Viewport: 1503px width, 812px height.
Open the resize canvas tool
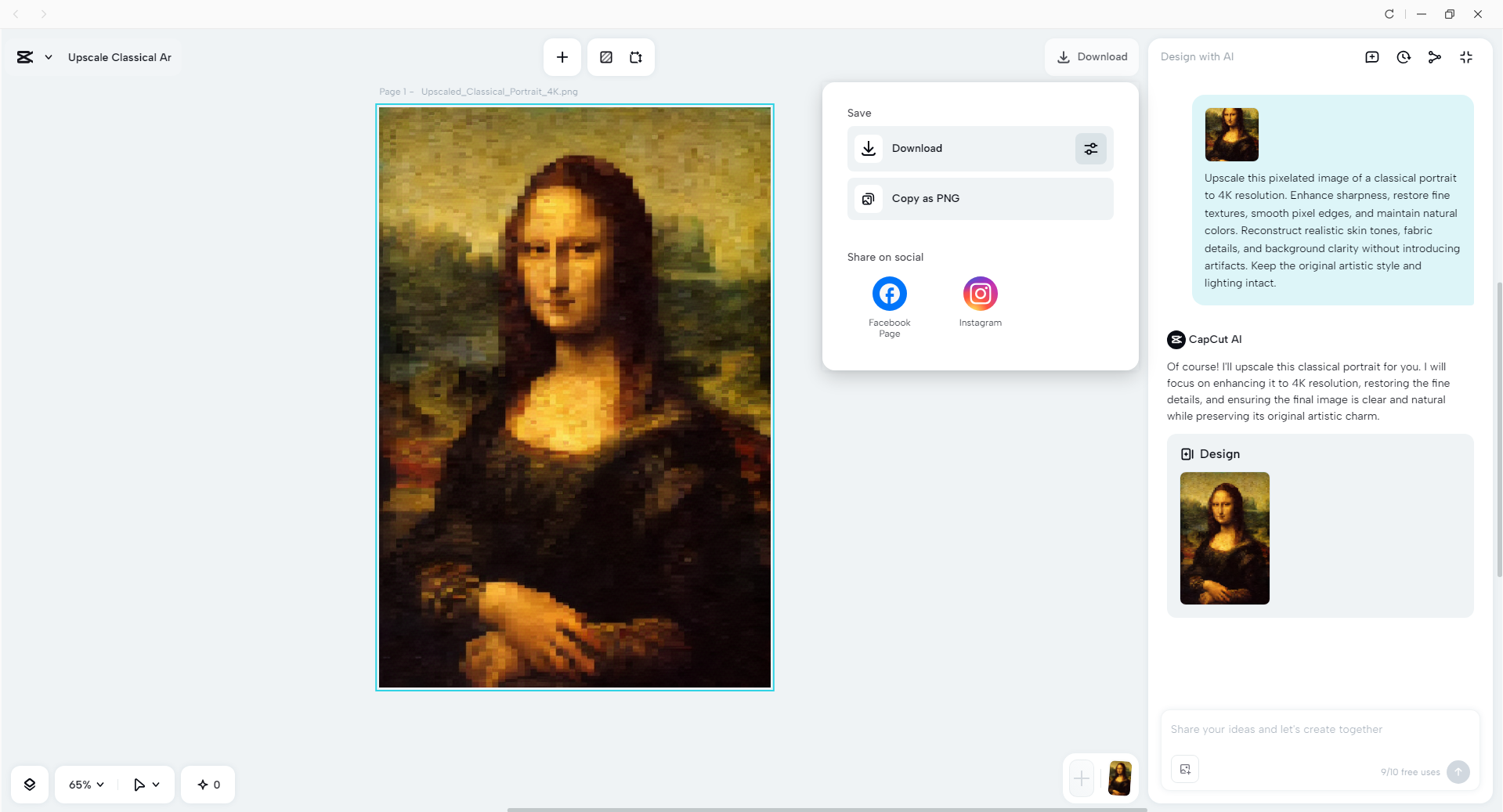635,57
